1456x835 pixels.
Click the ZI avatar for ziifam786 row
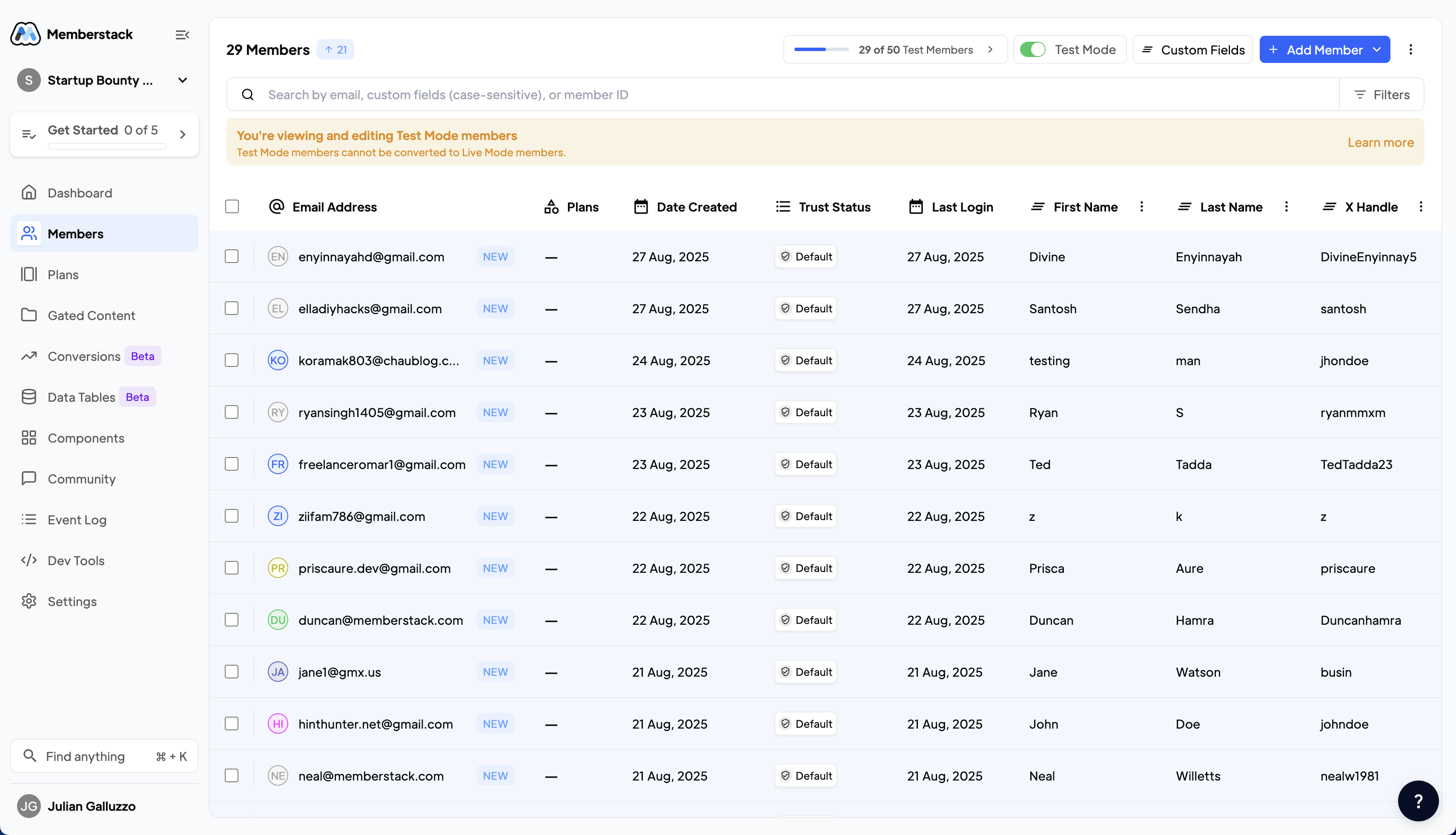[278, 516]
